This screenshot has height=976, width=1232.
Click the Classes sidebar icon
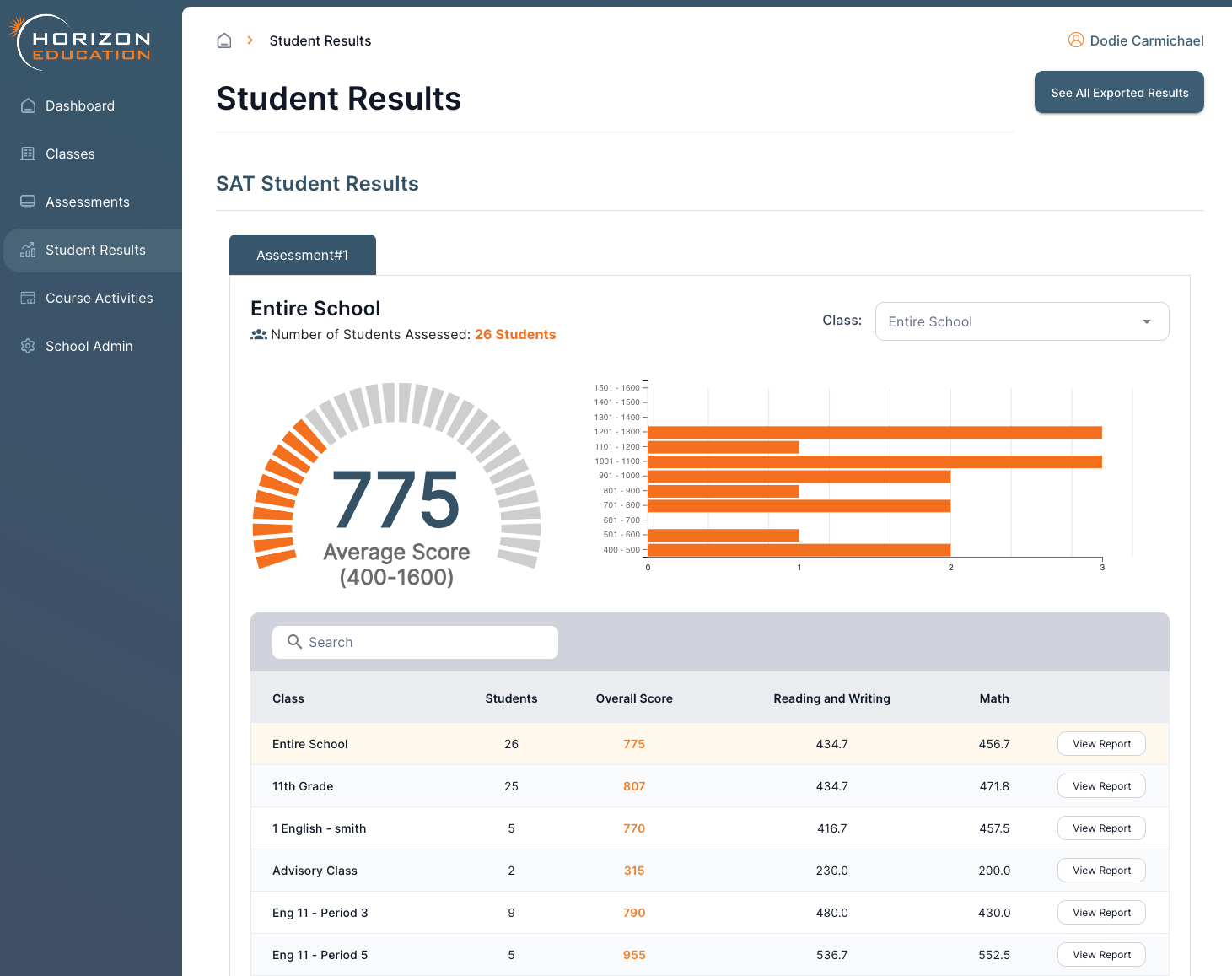coord(28,154)
